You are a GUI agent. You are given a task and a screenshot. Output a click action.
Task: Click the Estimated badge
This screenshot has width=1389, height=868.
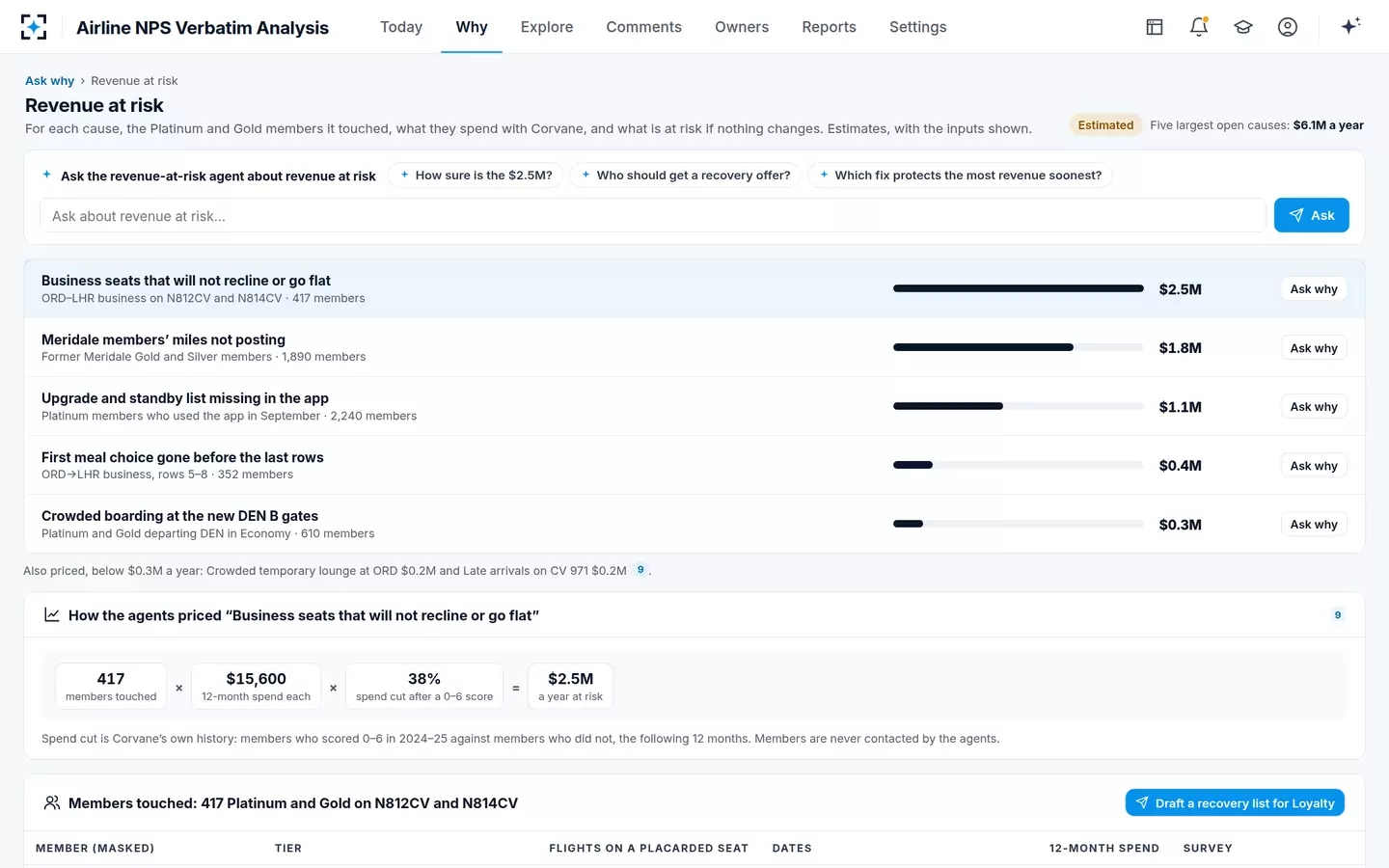(1105, 125)
